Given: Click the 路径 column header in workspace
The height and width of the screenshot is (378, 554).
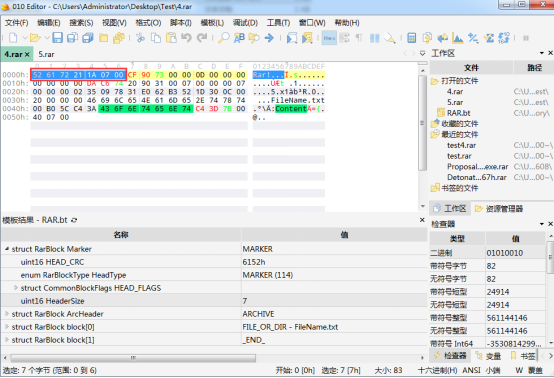Looking at the screenshot, I should 534,67.
